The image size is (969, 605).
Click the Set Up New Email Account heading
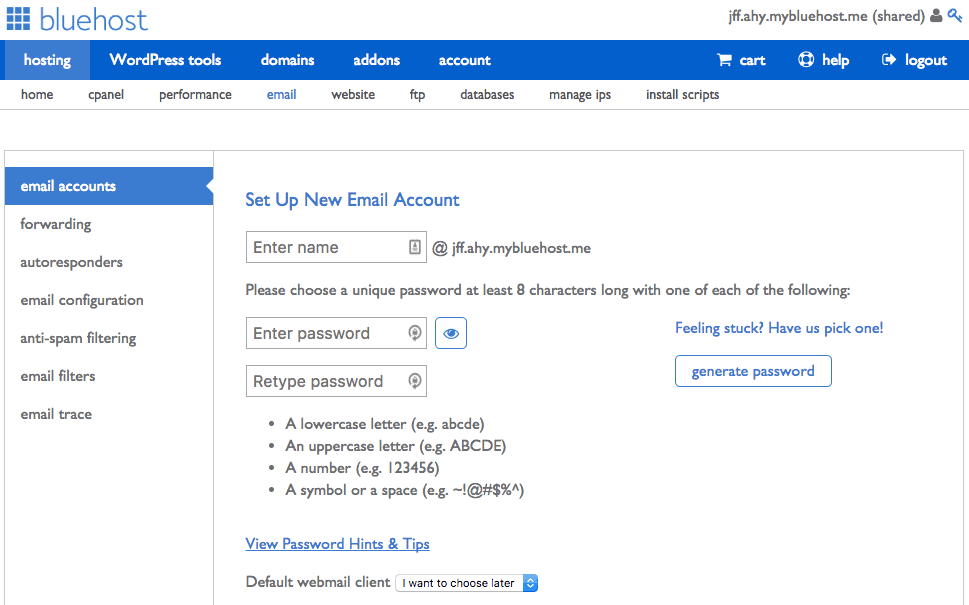pos(352,200)
